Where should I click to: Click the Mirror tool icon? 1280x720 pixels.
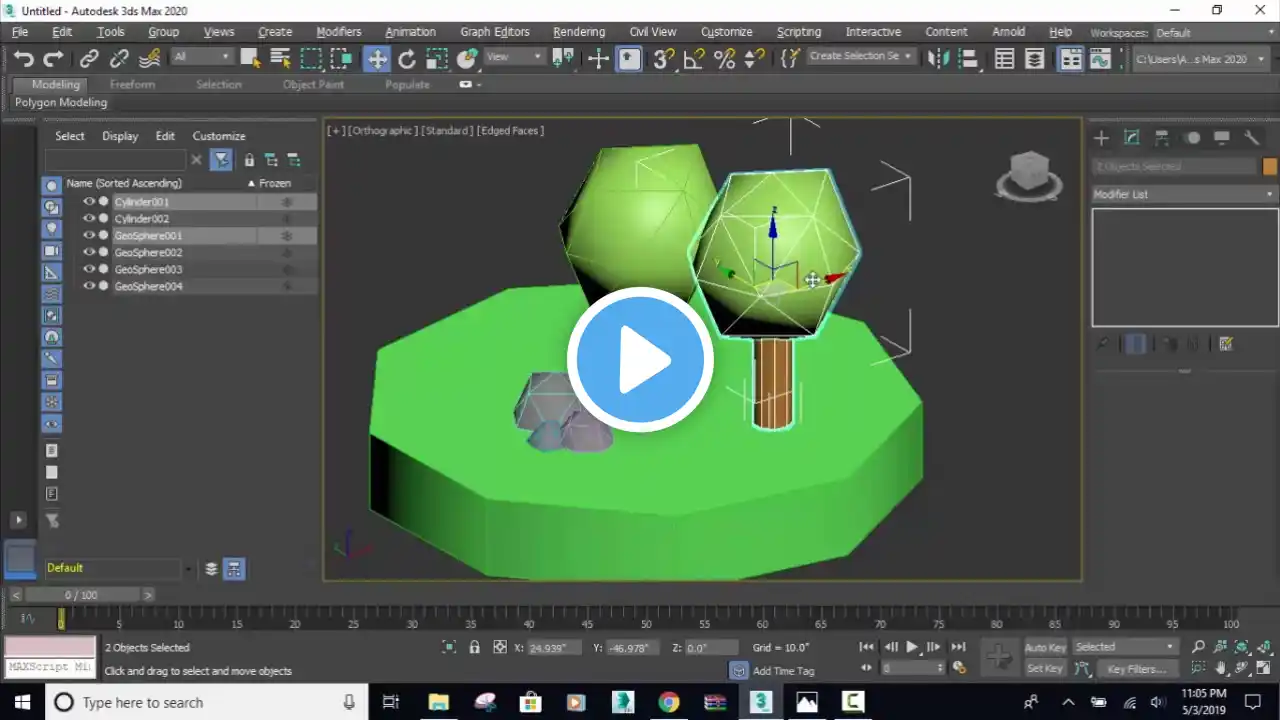pos(938,59)
